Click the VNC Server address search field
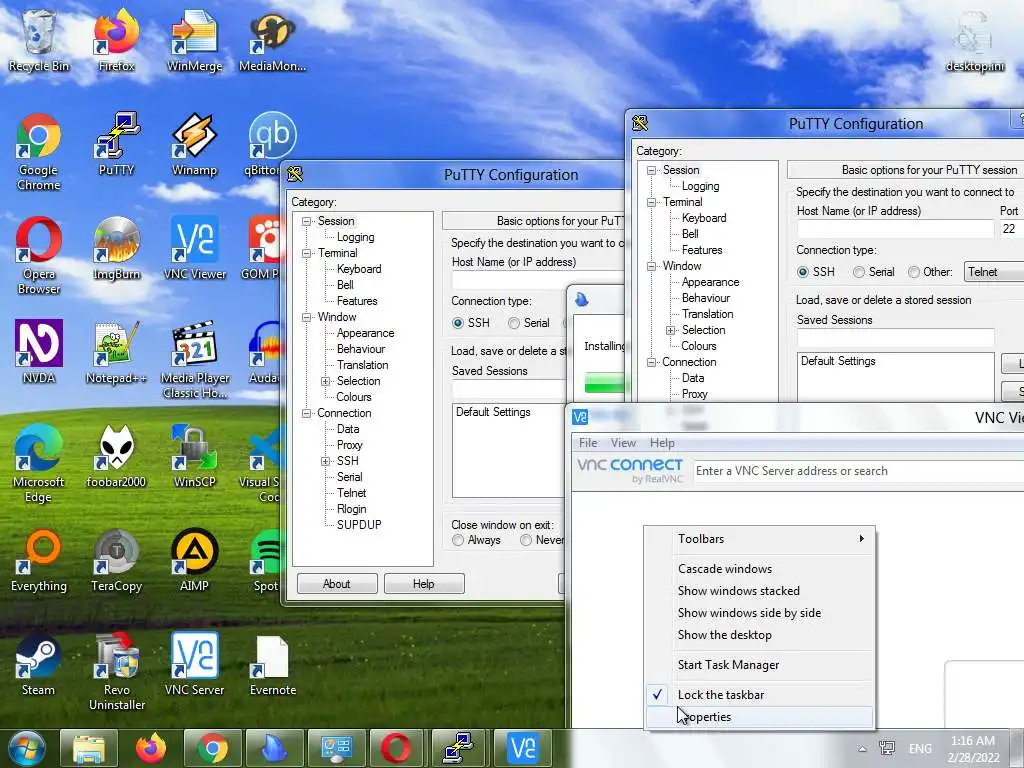This screenshot has height=768, width=1024. [858, 471]
